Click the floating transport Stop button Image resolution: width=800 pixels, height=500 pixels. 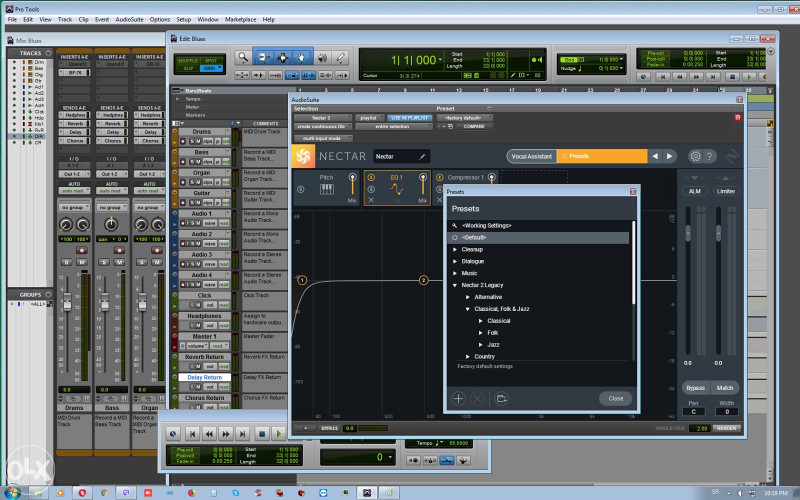[x=262, y=434]
